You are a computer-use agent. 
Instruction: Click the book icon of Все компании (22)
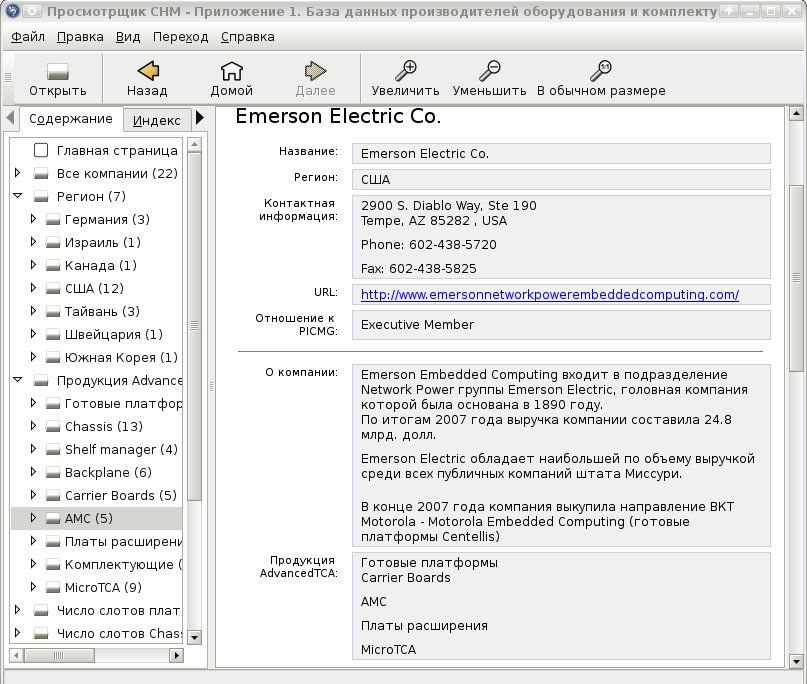click(41, 173)
